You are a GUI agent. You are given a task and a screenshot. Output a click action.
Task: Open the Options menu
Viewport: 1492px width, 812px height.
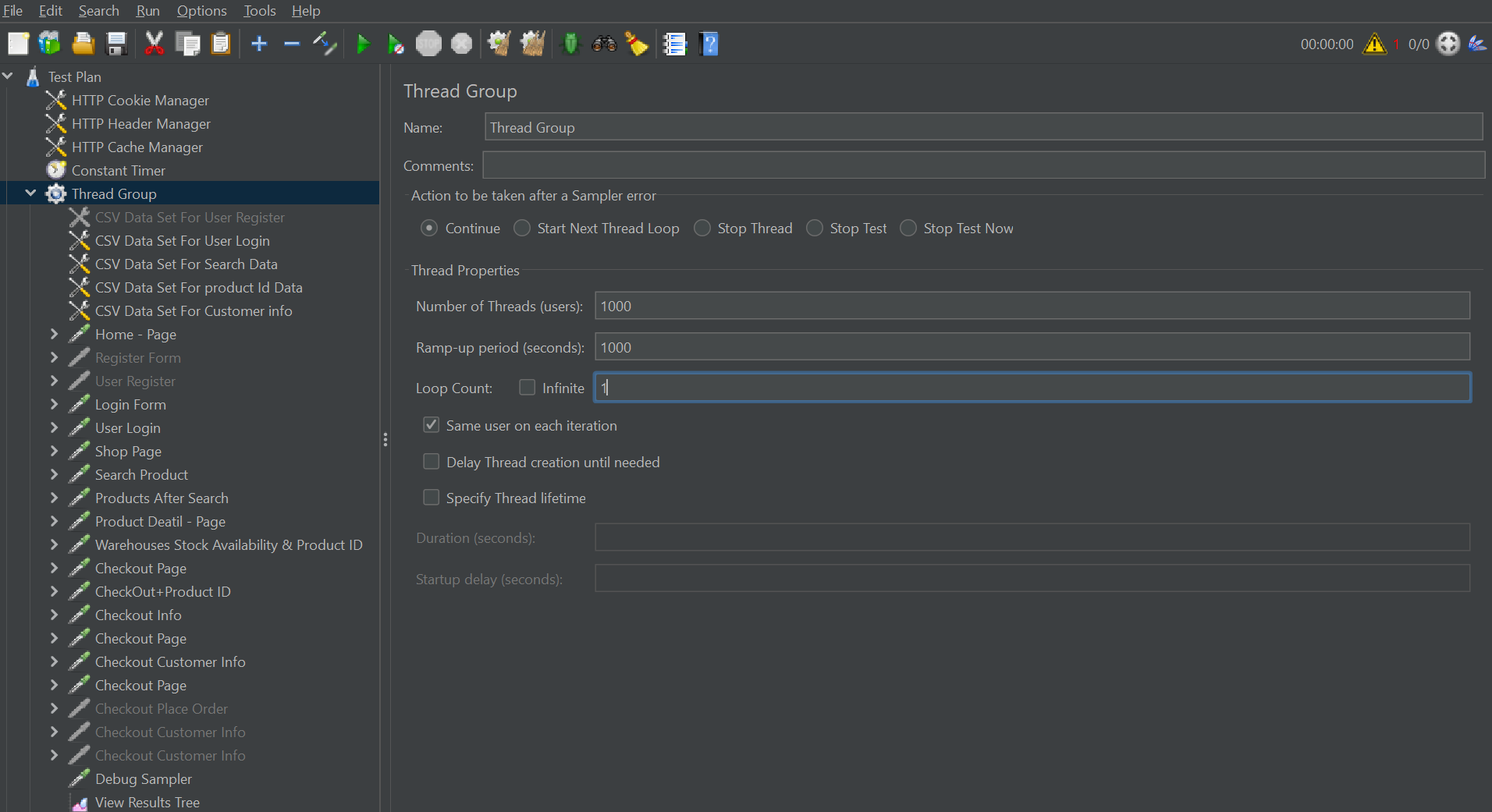201,11
